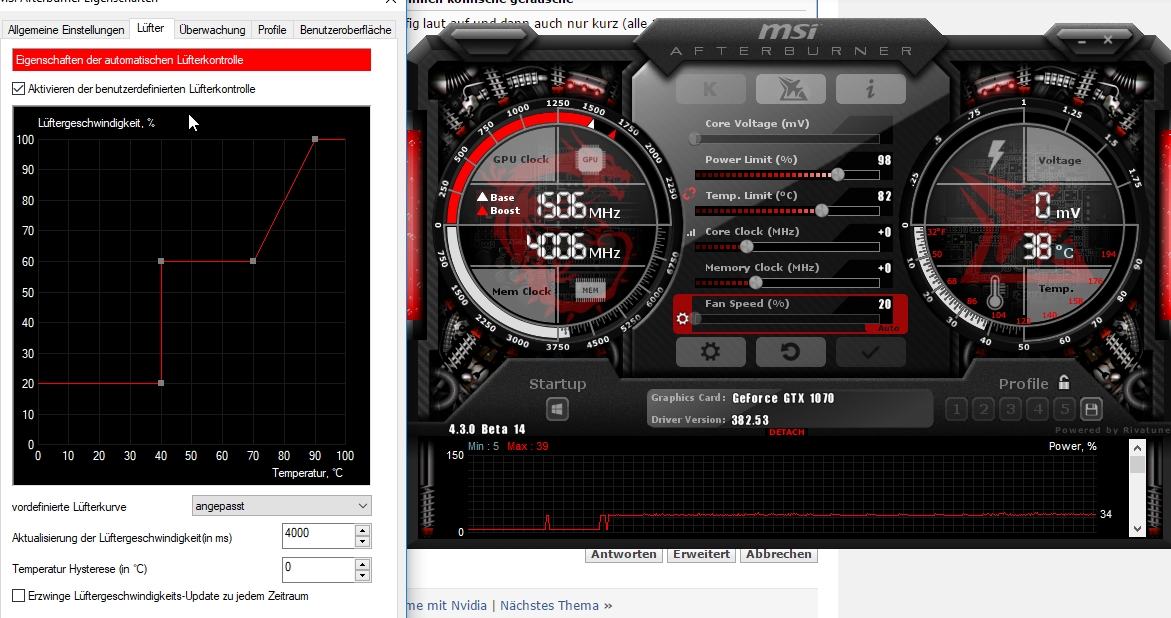The height and width of the screenshot is (618, 1171).
Task: Minimize the Afterburner skin window
Action: (1081, 40)
